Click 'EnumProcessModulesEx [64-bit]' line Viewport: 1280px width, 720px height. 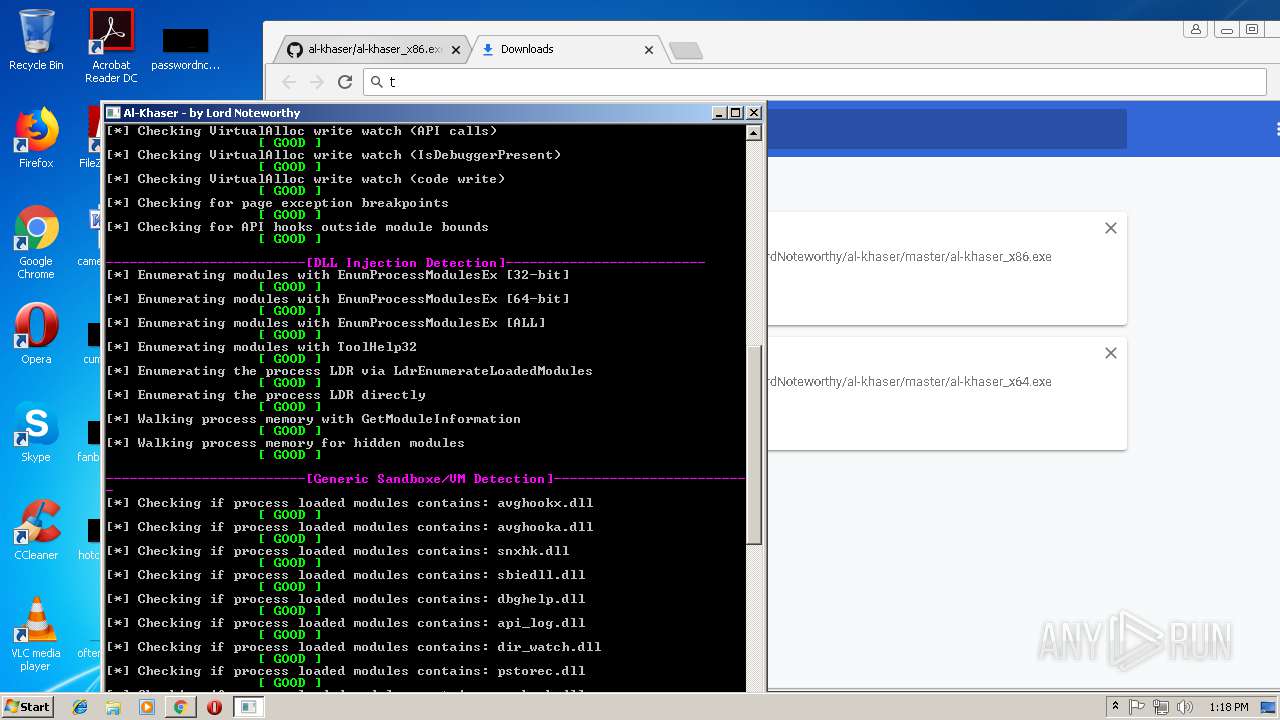tap(337, 299)
